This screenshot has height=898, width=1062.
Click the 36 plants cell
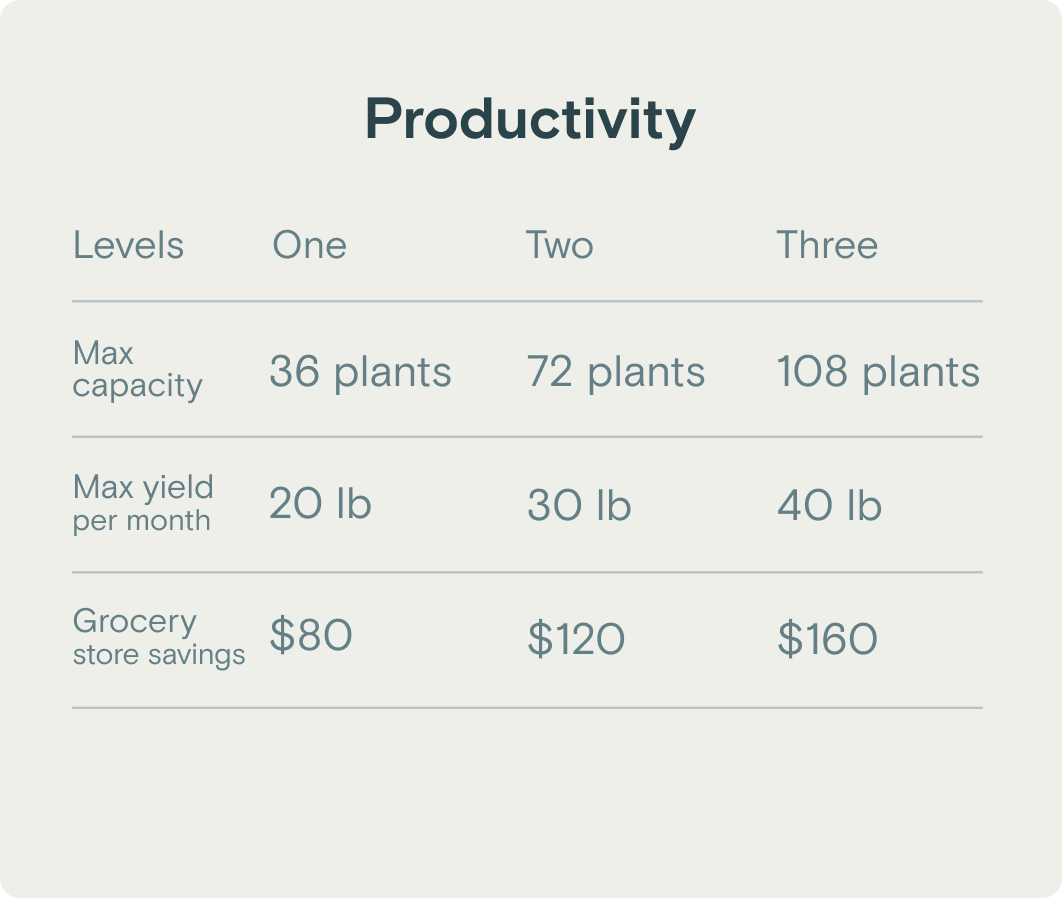[360, 372]
